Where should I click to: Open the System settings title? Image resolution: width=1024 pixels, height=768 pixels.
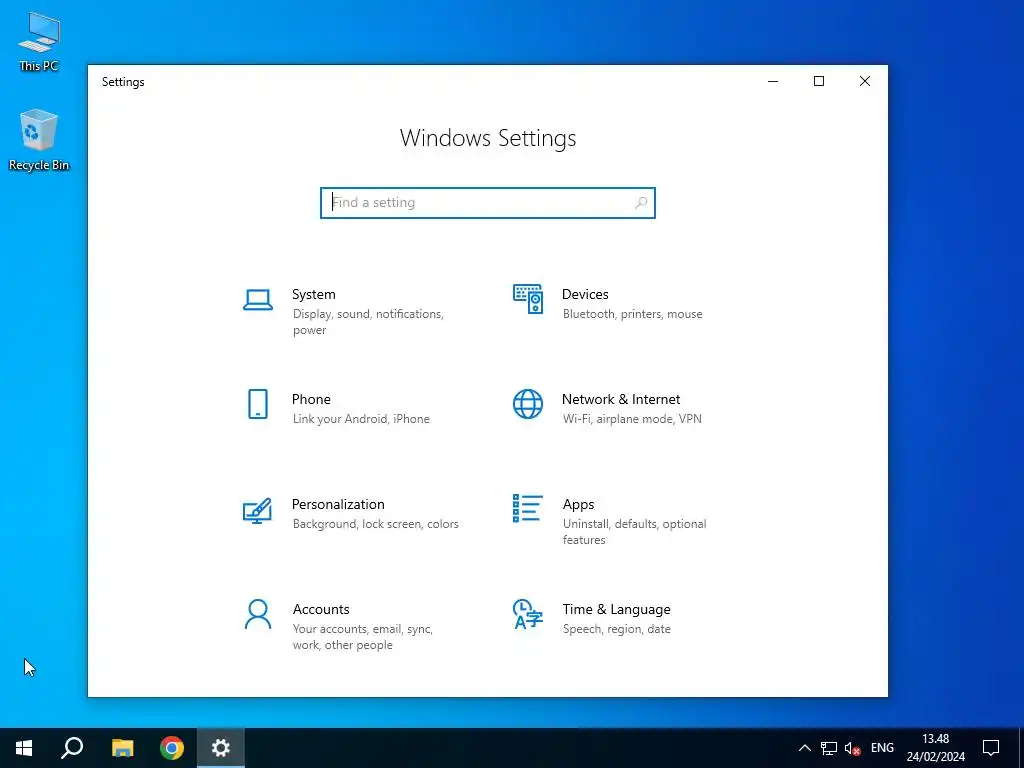point(313,295)
